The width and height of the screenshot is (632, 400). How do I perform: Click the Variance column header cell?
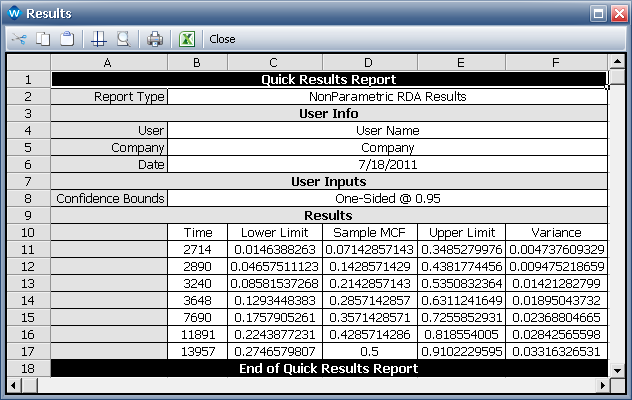coord(556,232)
